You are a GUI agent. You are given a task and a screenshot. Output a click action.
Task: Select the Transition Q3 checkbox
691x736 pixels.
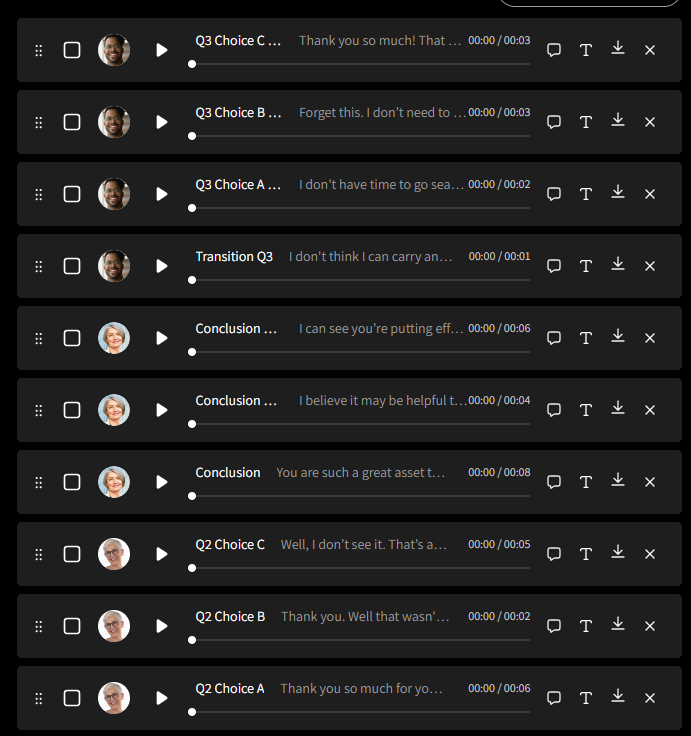pyautogui.click(x=72, y=266)
